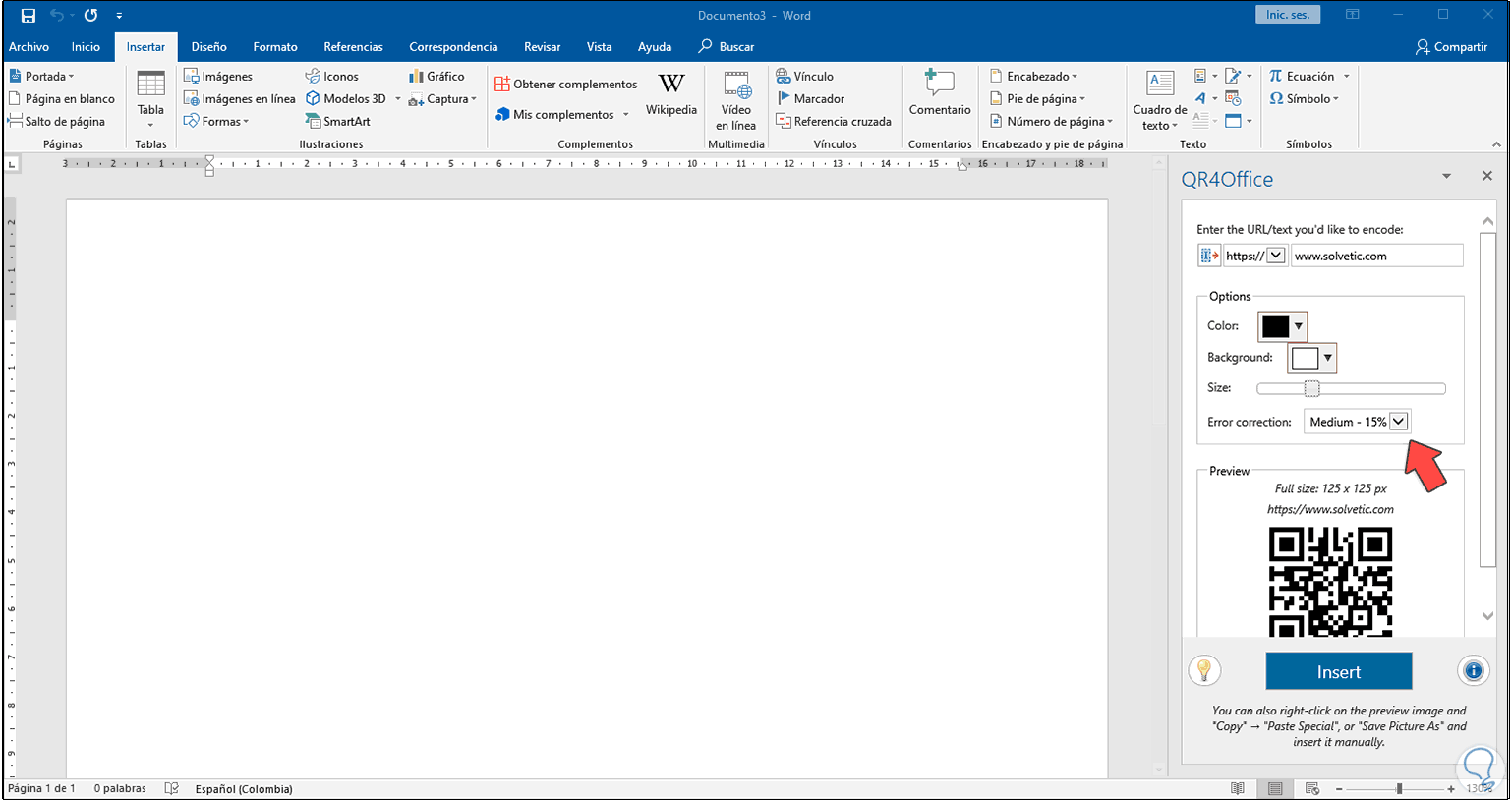
Task: Insert a Gráfico chart
Action: point(436,76)
